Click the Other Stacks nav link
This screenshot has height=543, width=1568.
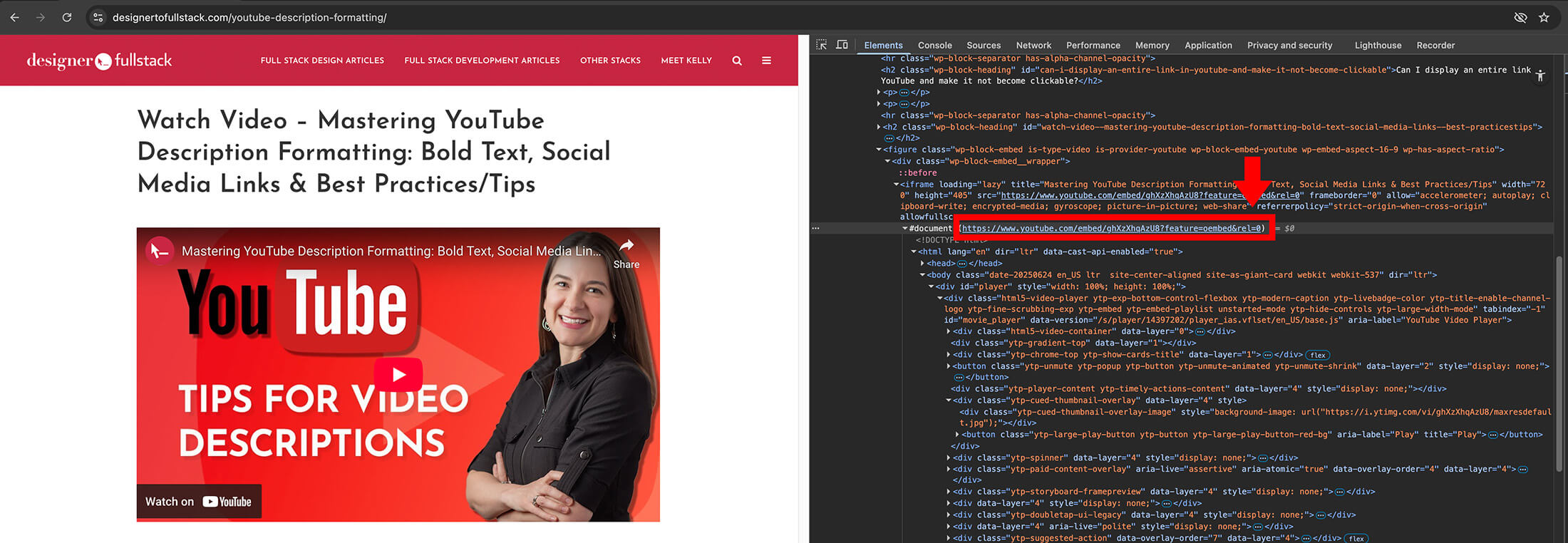click(x=610, y=61)
